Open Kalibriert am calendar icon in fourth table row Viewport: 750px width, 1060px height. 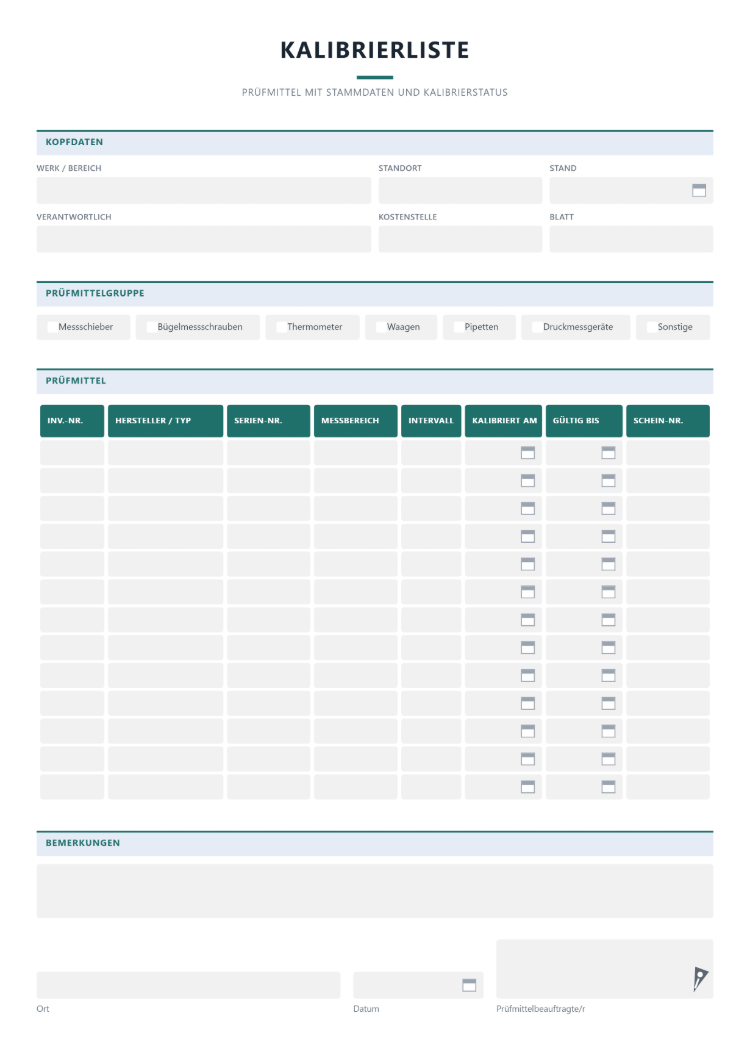tap(528, 536)
